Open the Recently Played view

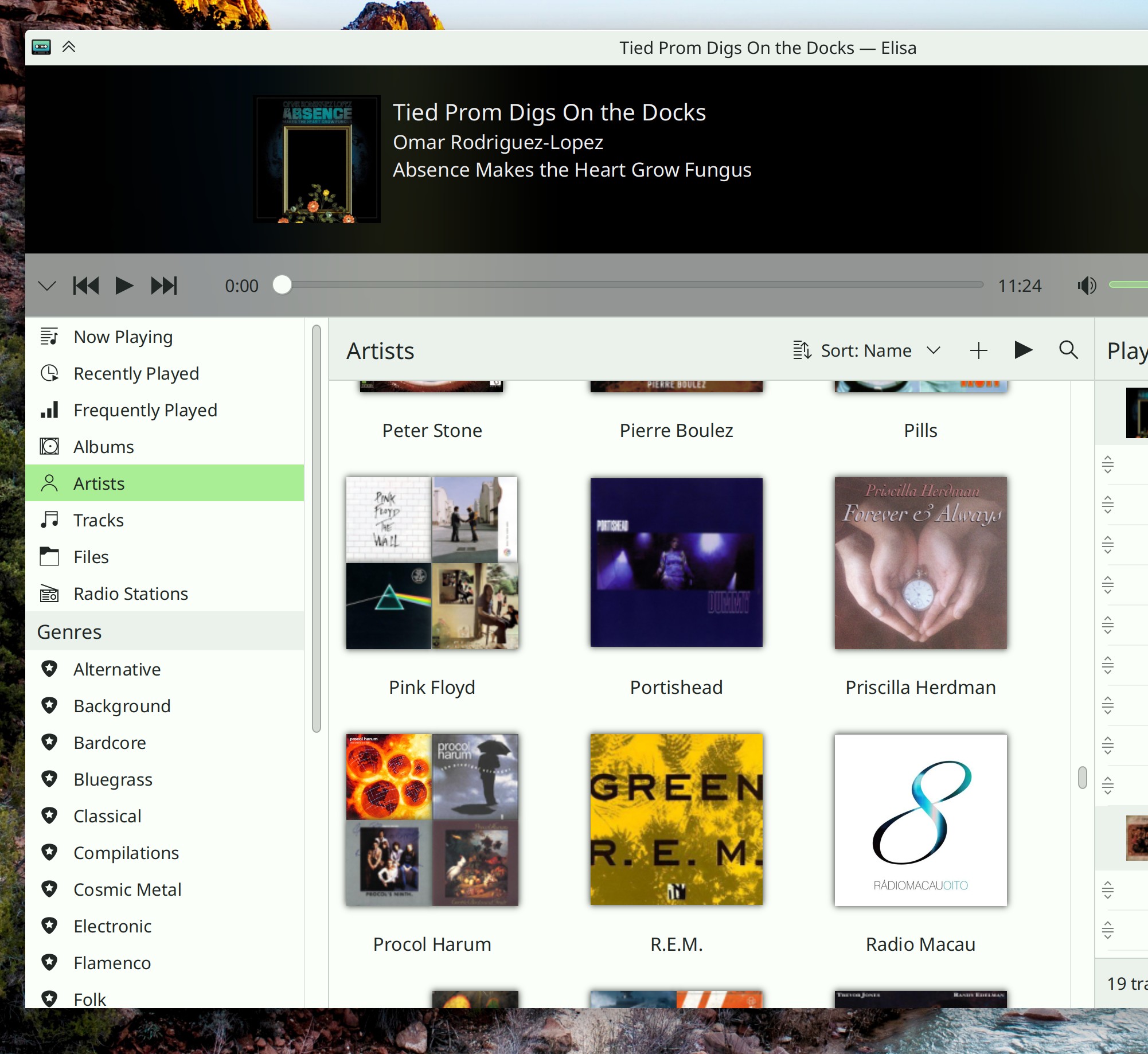coord(136,373)
